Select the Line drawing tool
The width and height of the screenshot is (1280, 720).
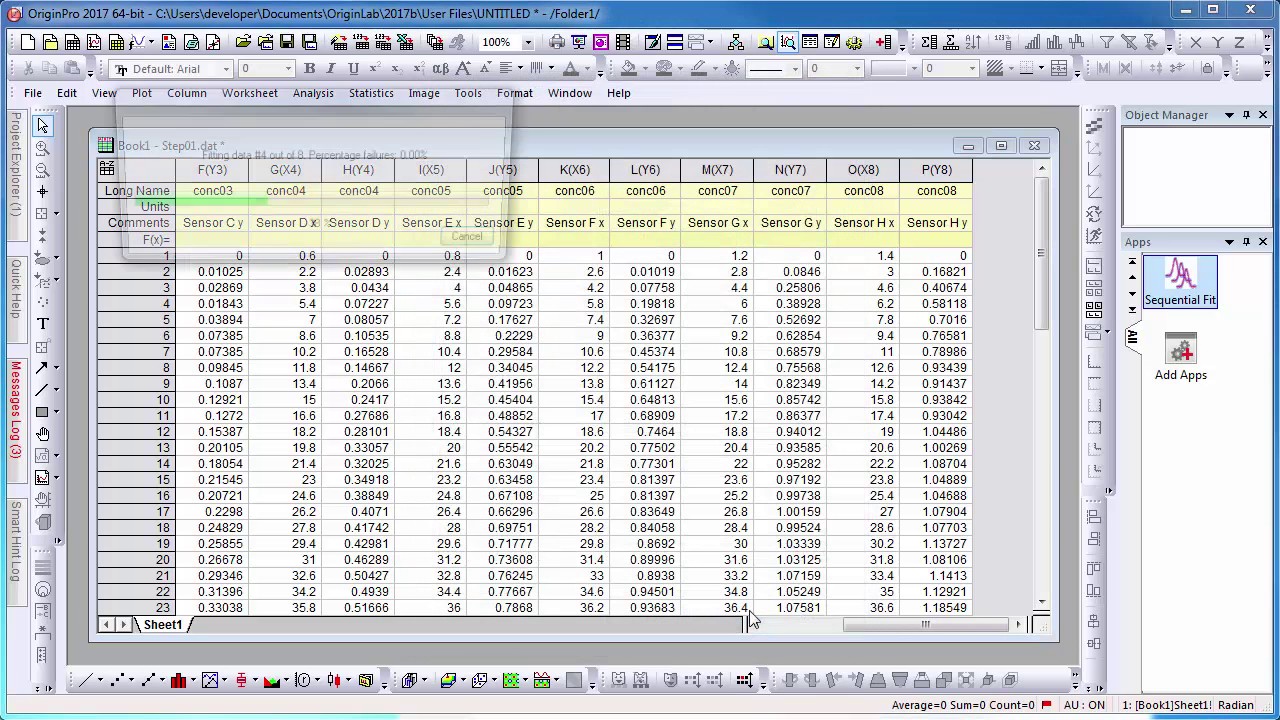pyautogui.click(x=42, y=390)
